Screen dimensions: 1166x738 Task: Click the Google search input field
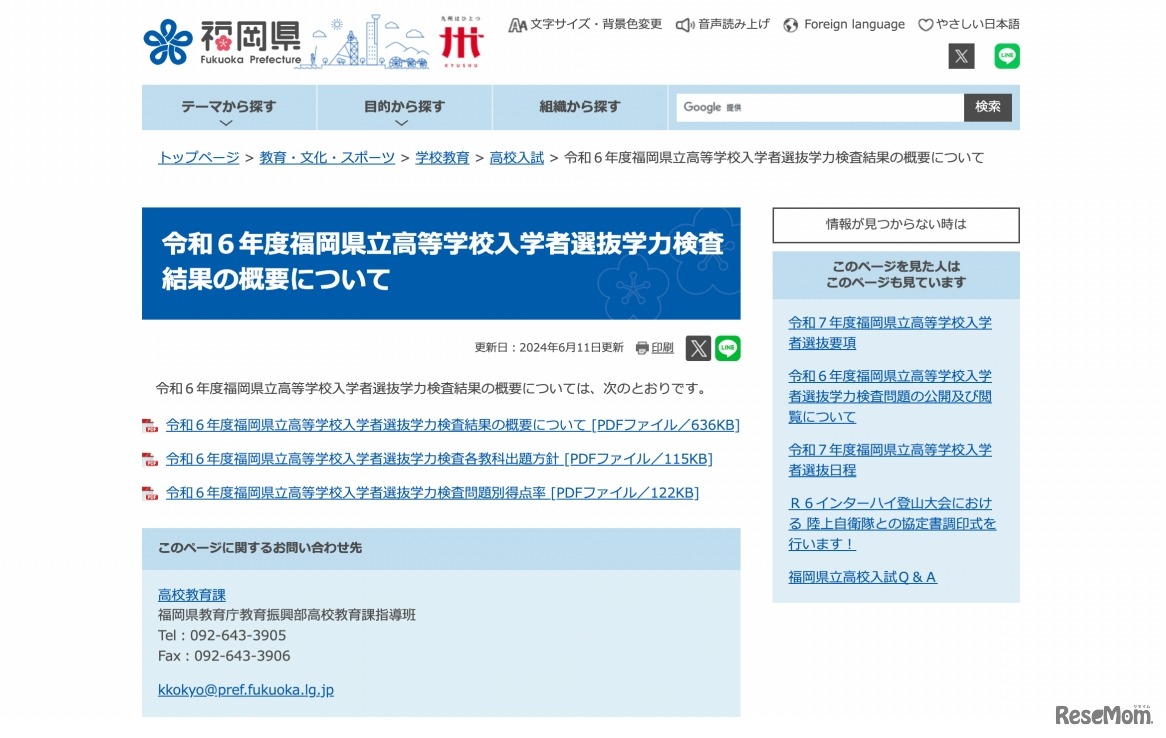820,108
